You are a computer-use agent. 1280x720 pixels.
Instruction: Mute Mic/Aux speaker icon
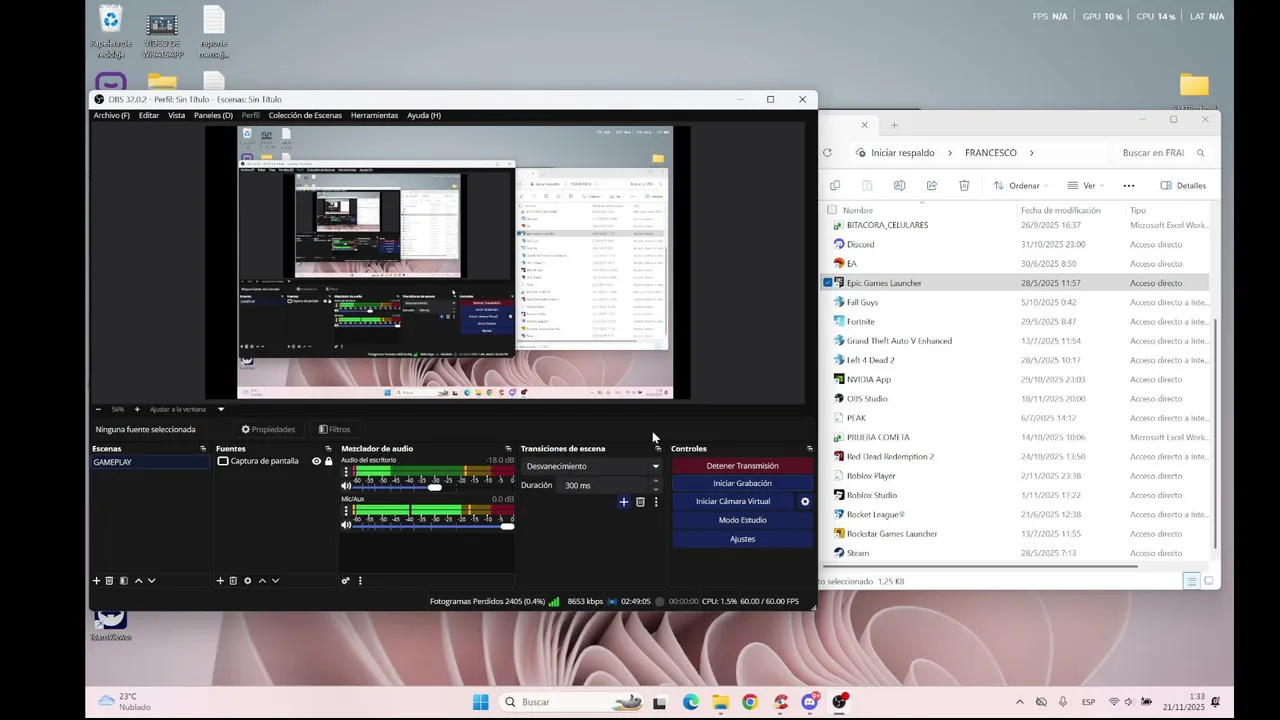pyautogui.click(x=346, y=526)
